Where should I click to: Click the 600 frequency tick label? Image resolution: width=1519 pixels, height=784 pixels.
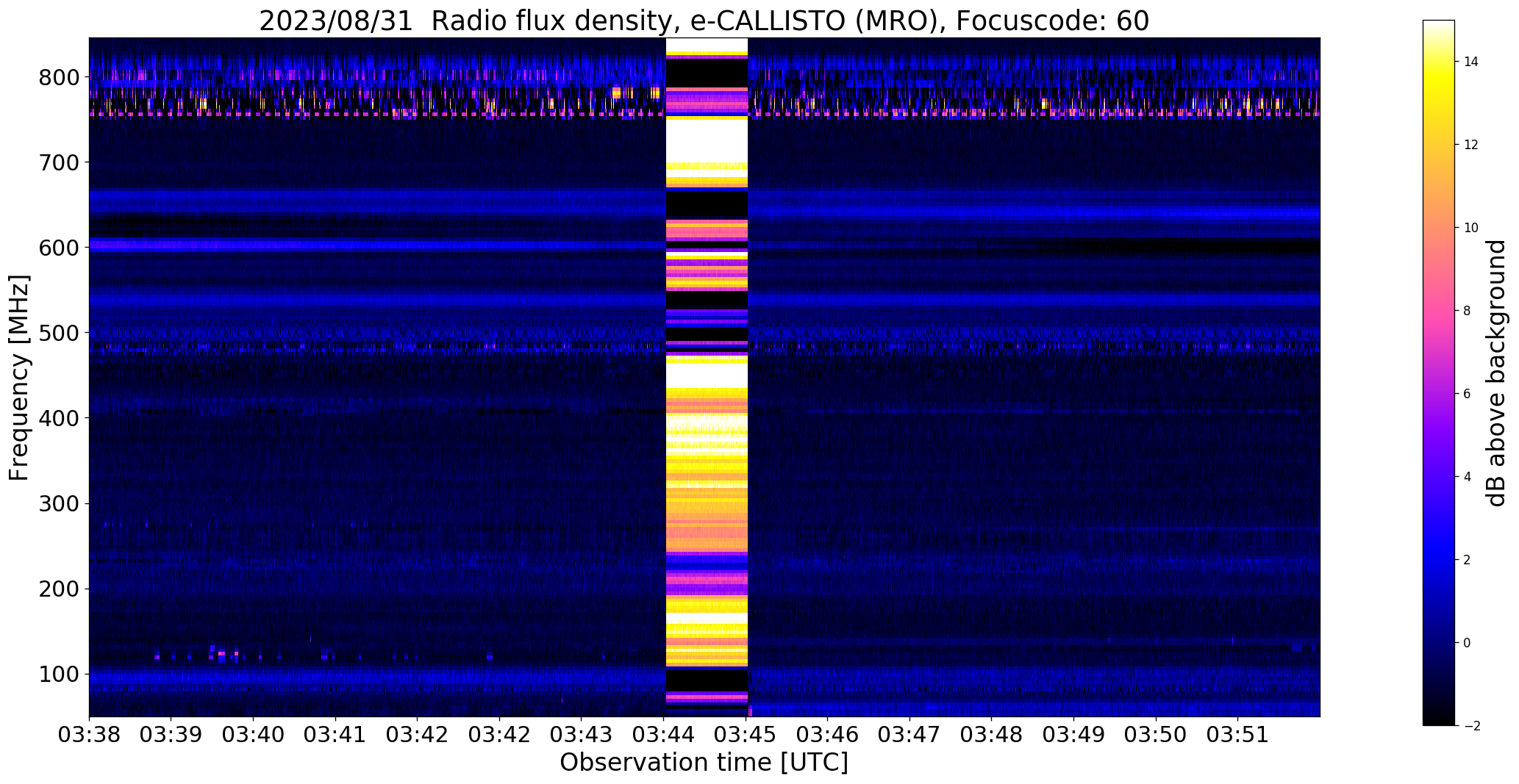click(59, 248)
